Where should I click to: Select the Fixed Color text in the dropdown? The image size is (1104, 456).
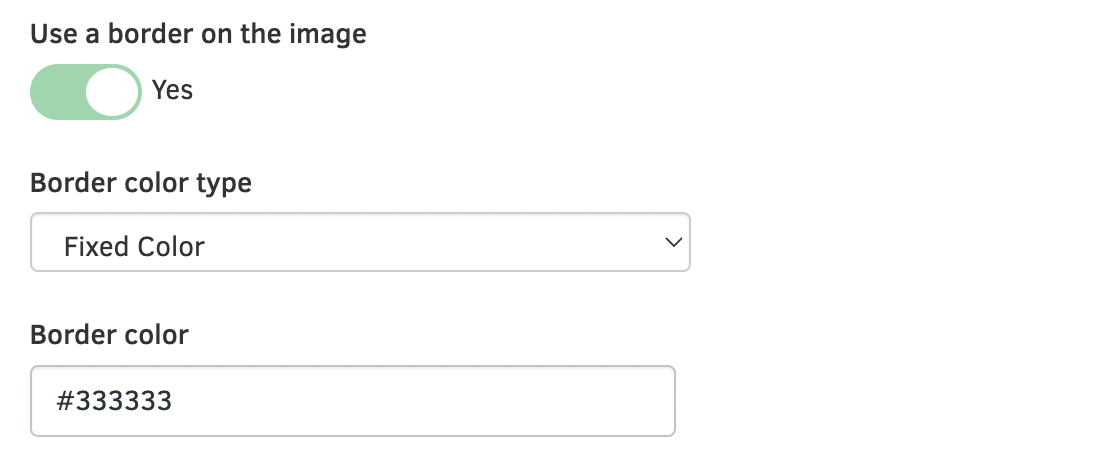[134, 246]
